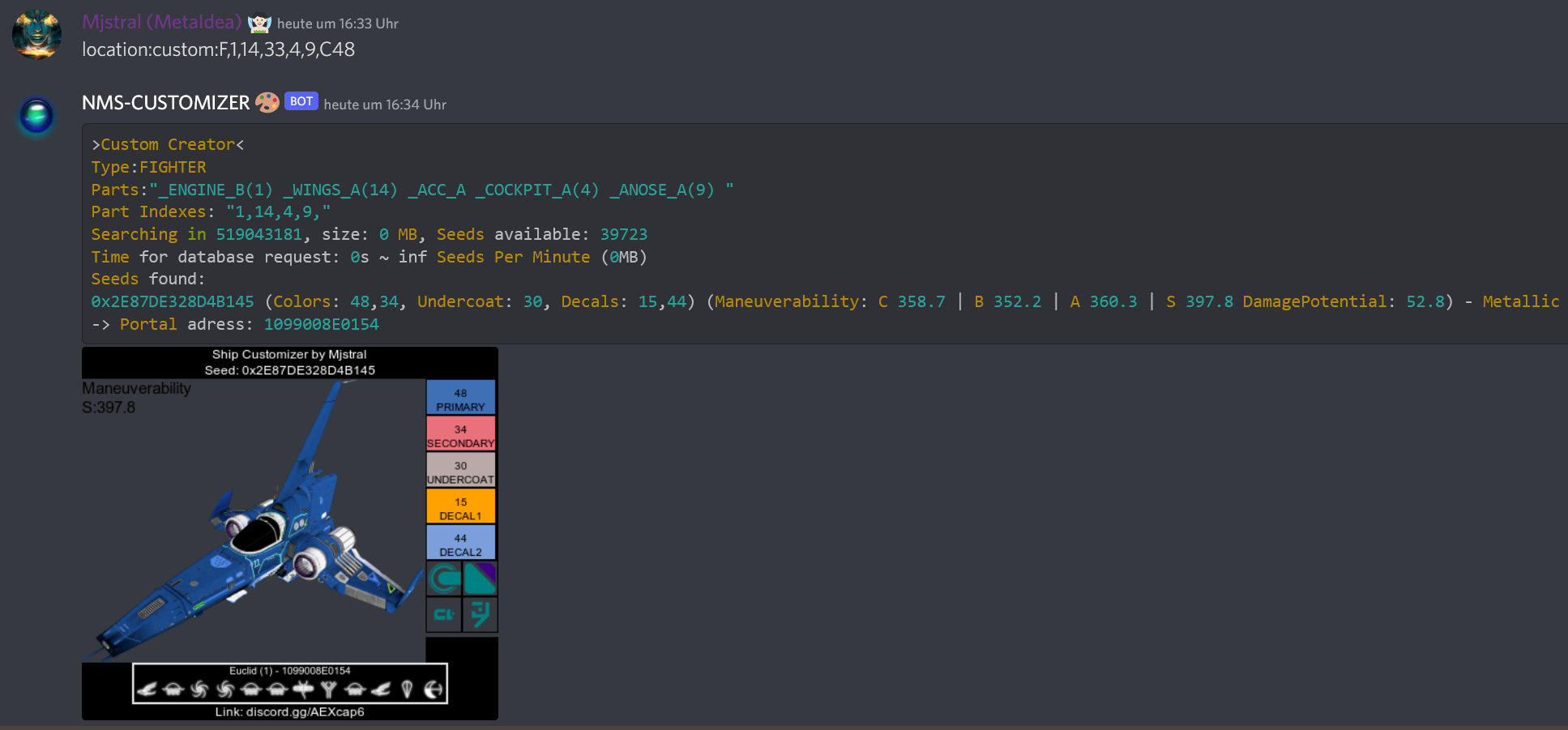Screen dimensions: 1568x730
Task: Click the role badge beside Mjstral's name
Action: [259, 23]
